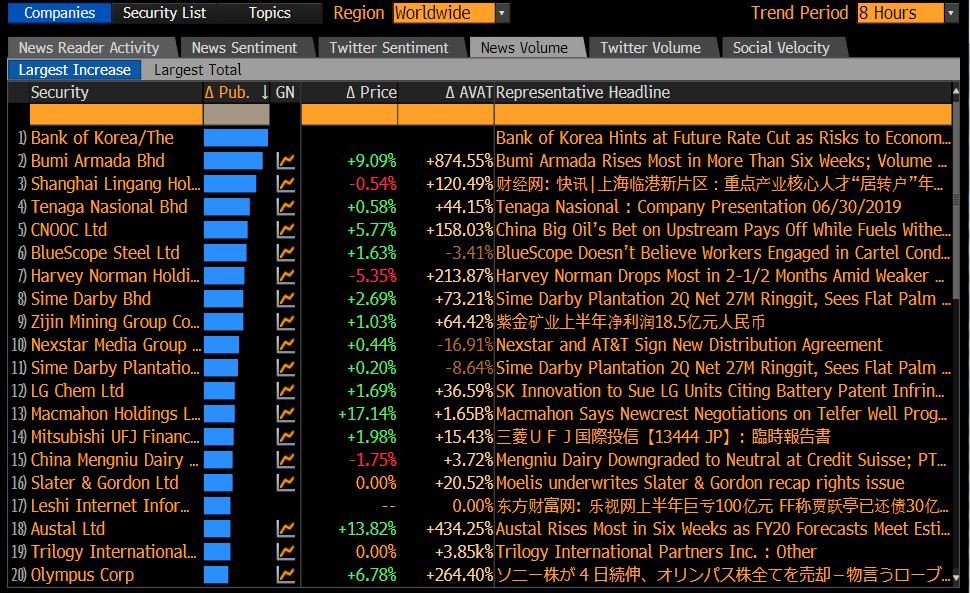Click scrollbar down arrow of the table
This screenshot has width=970, height=593.
[x=956, y=578]
